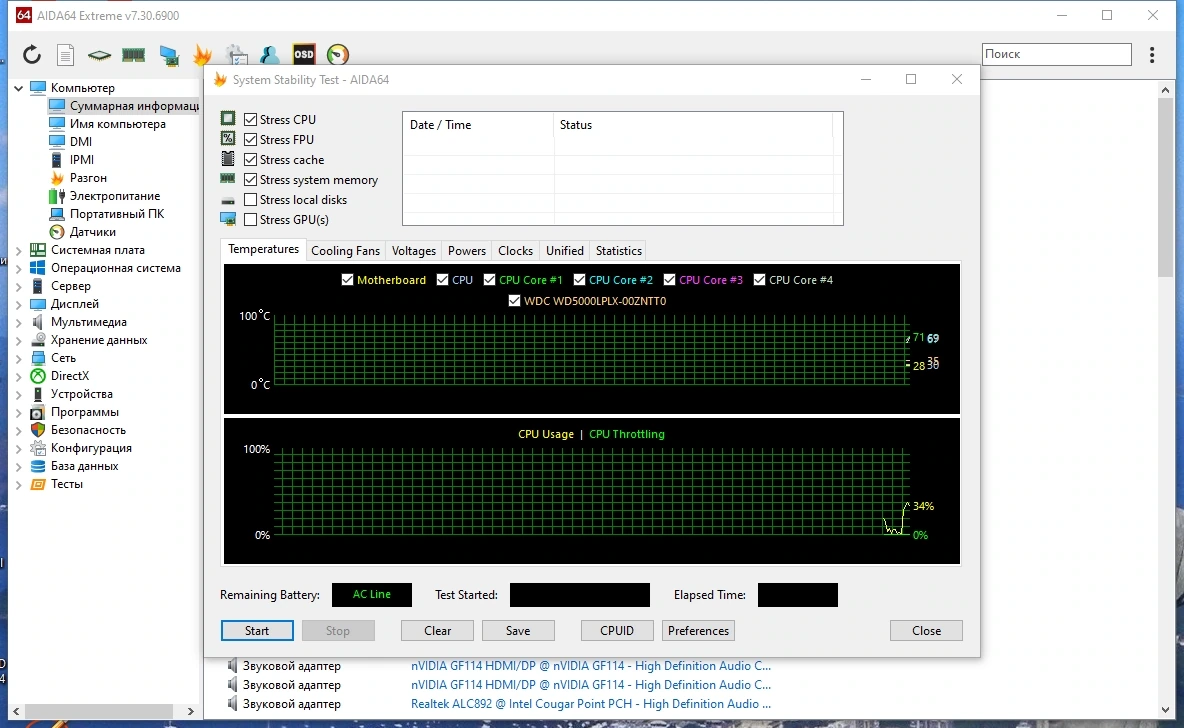Switch to Statistics tab
This screenshot has height=728, width=1184.
[618, 251]
